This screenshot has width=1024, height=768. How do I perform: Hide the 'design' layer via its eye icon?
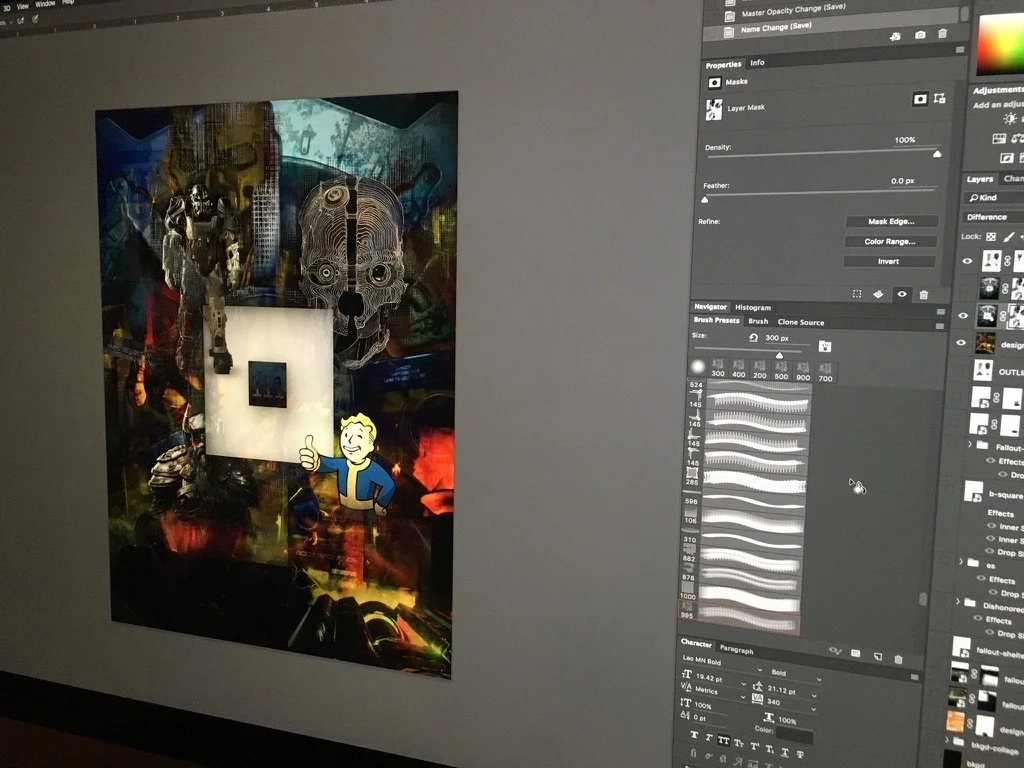[x=961, y=343]
